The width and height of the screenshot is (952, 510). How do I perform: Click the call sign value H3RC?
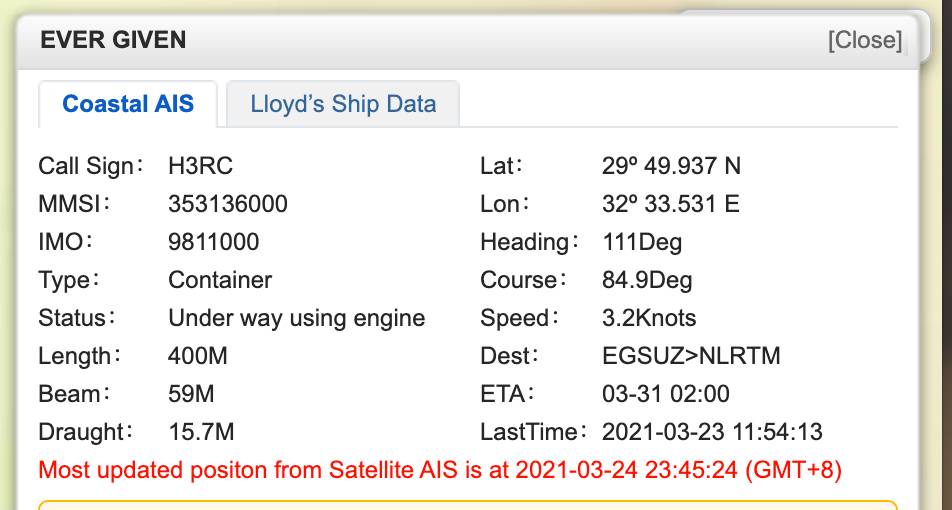tap(200, 166)
